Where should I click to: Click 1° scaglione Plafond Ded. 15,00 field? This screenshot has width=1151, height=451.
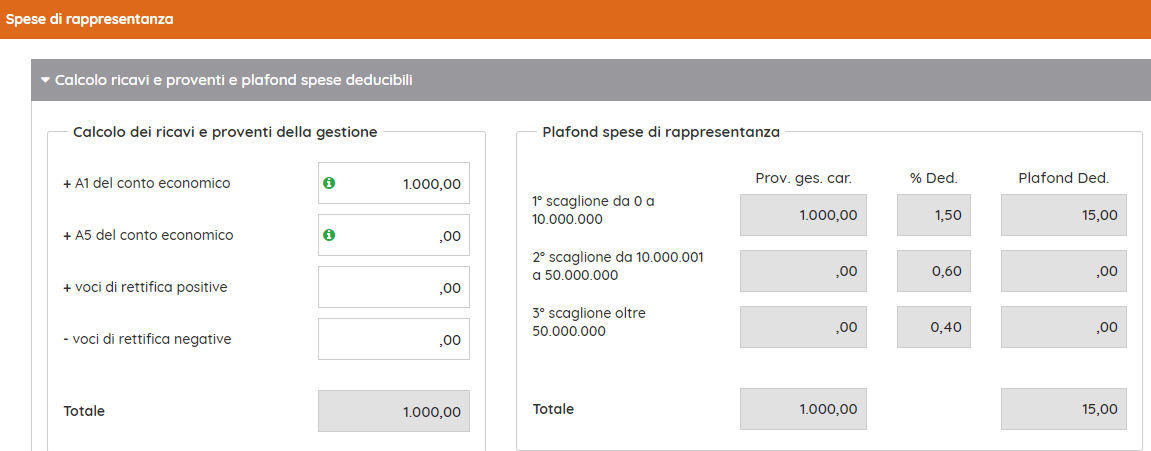(1063, 215)
